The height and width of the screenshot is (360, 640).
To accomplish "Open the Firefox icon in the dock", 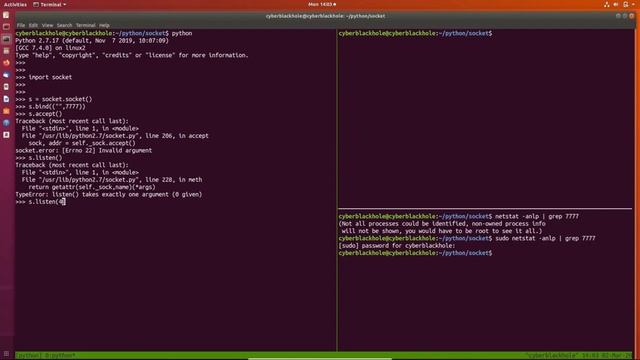I will (6, 63).
